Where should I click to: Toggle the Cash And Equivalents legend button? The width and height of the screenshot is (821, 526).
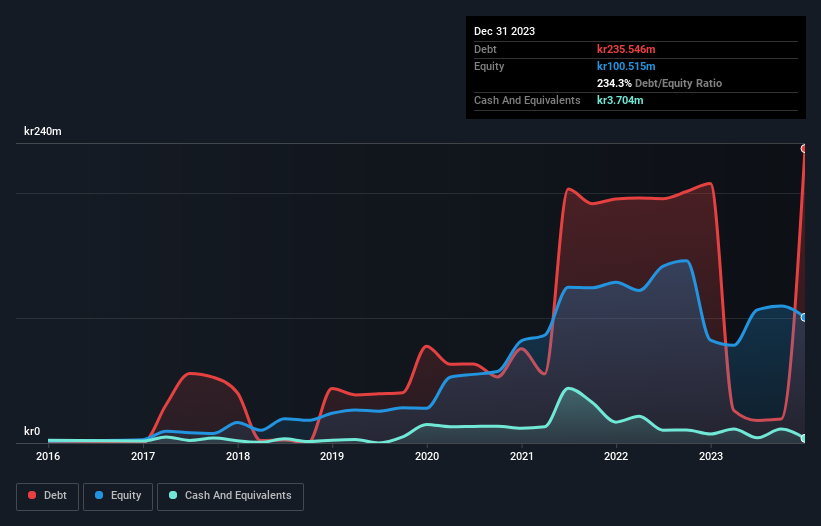coord(230,496)
